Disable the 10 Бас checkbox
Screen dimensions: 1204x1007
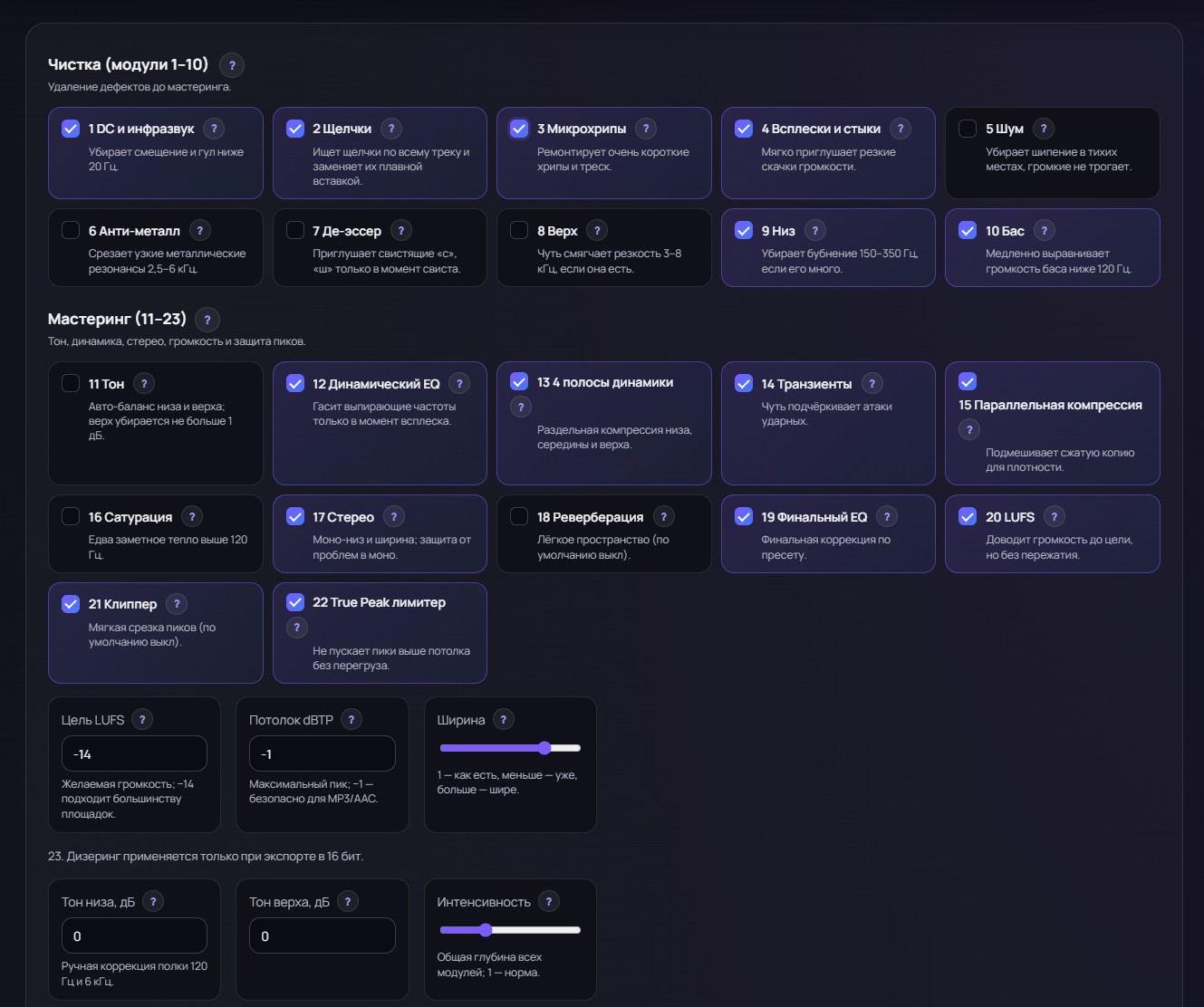point(968,230)
